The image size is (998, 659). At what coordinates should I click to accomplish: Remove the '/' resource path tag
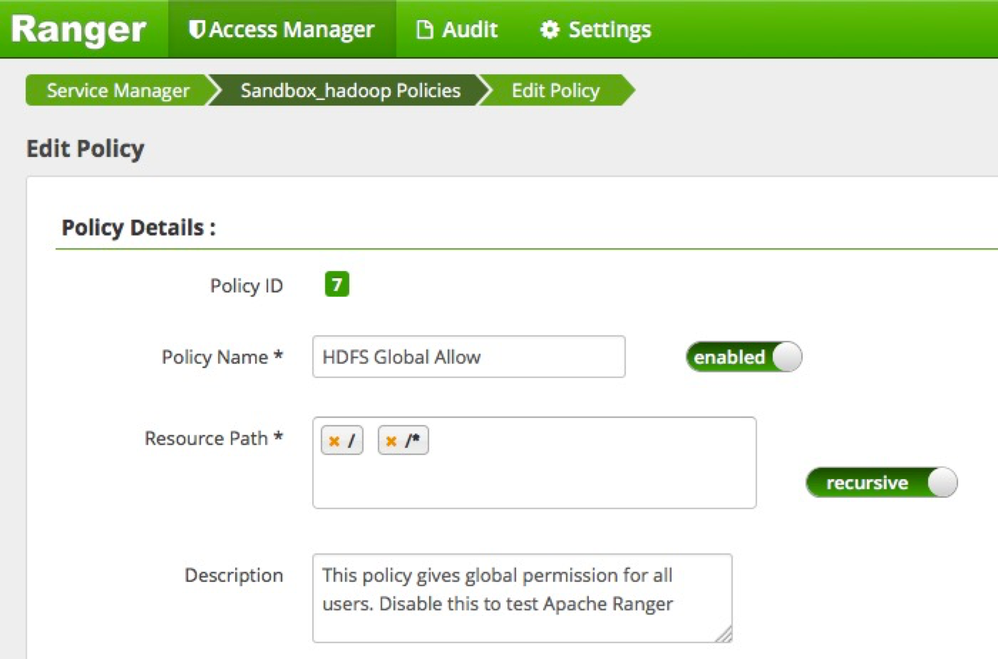click(334, 441)
